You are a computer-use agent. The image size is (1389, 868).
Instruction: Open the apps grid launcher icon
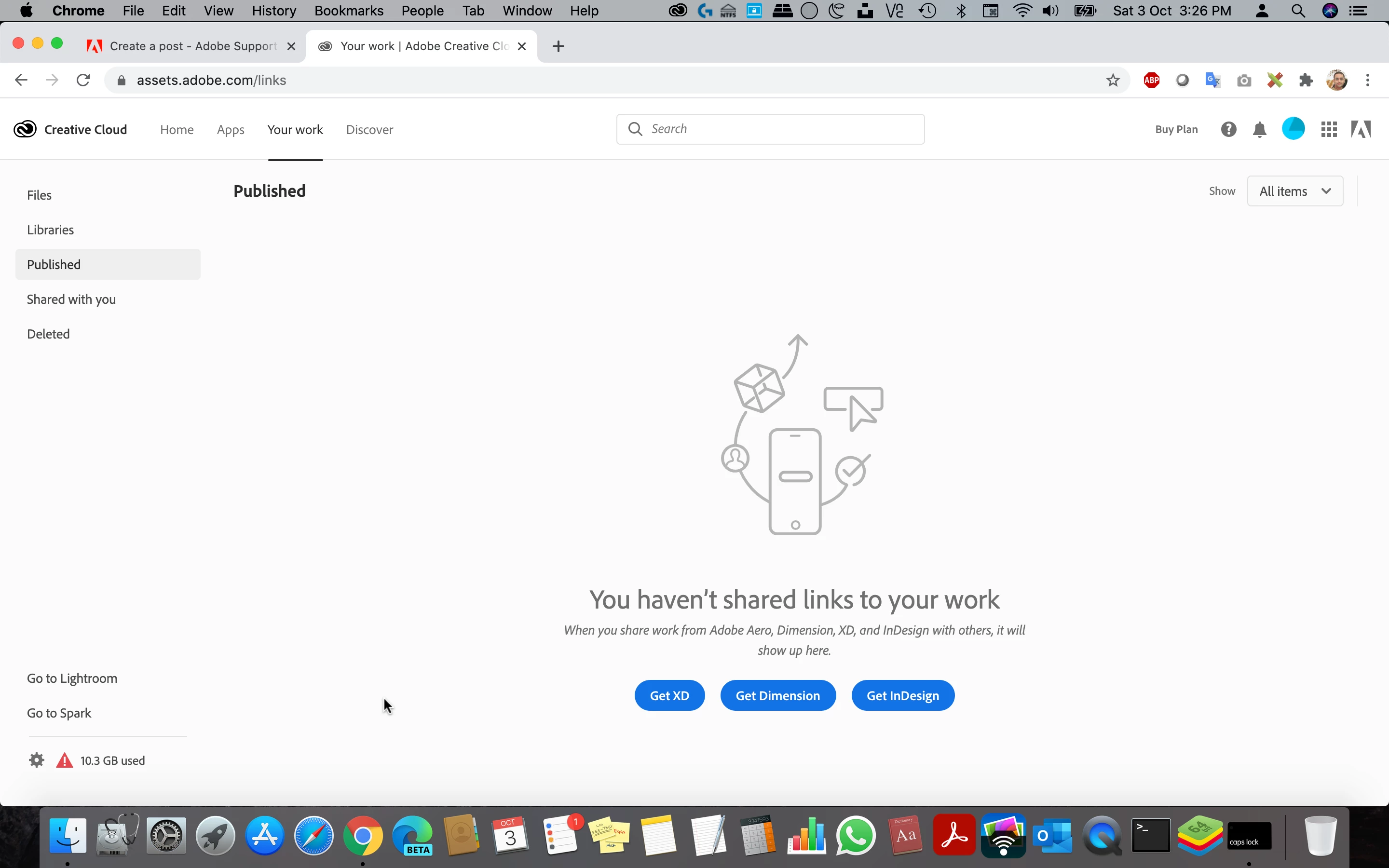pyautogui.click(x=1329, y=129)
